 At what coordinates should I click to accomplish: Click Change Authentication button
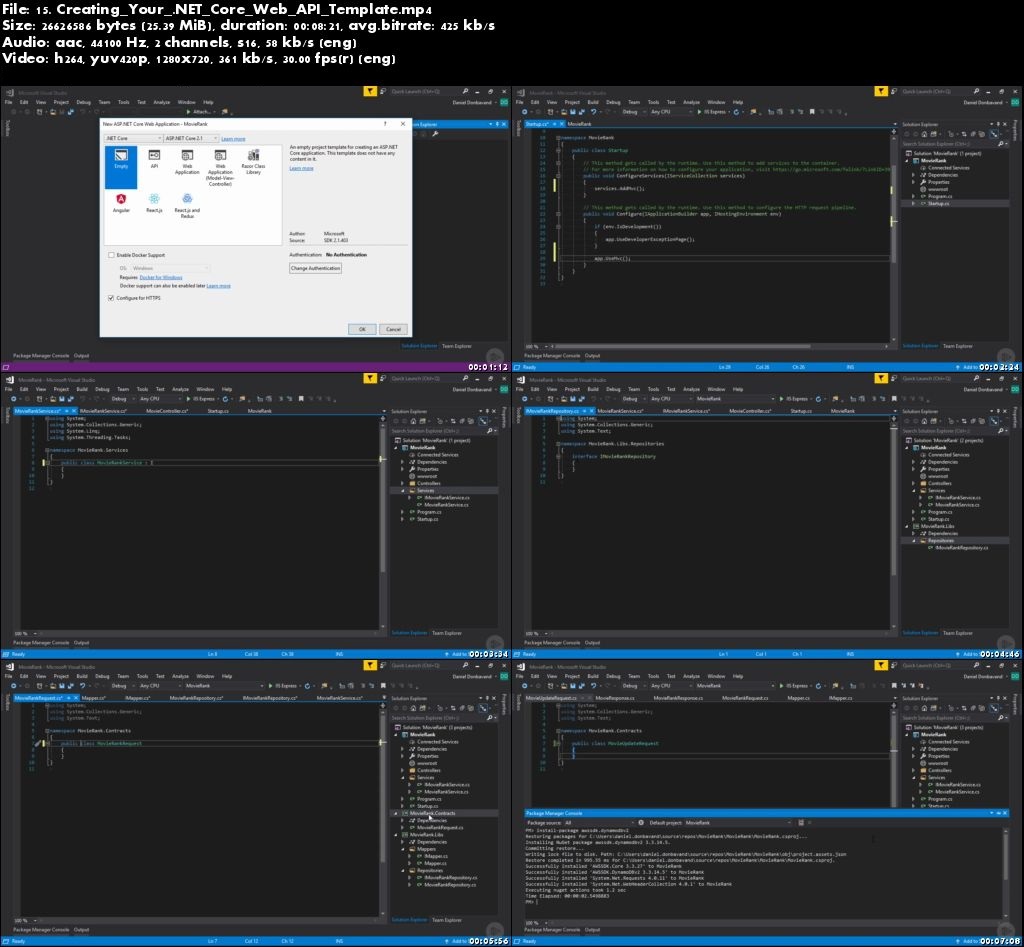(315, 268)
